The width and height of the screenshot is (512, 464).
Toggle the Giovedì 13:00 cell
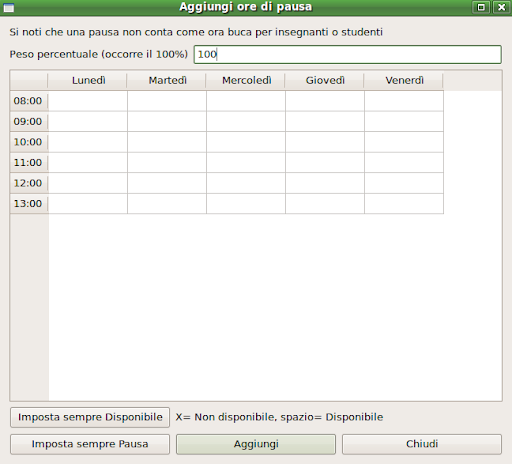point(325,204)
